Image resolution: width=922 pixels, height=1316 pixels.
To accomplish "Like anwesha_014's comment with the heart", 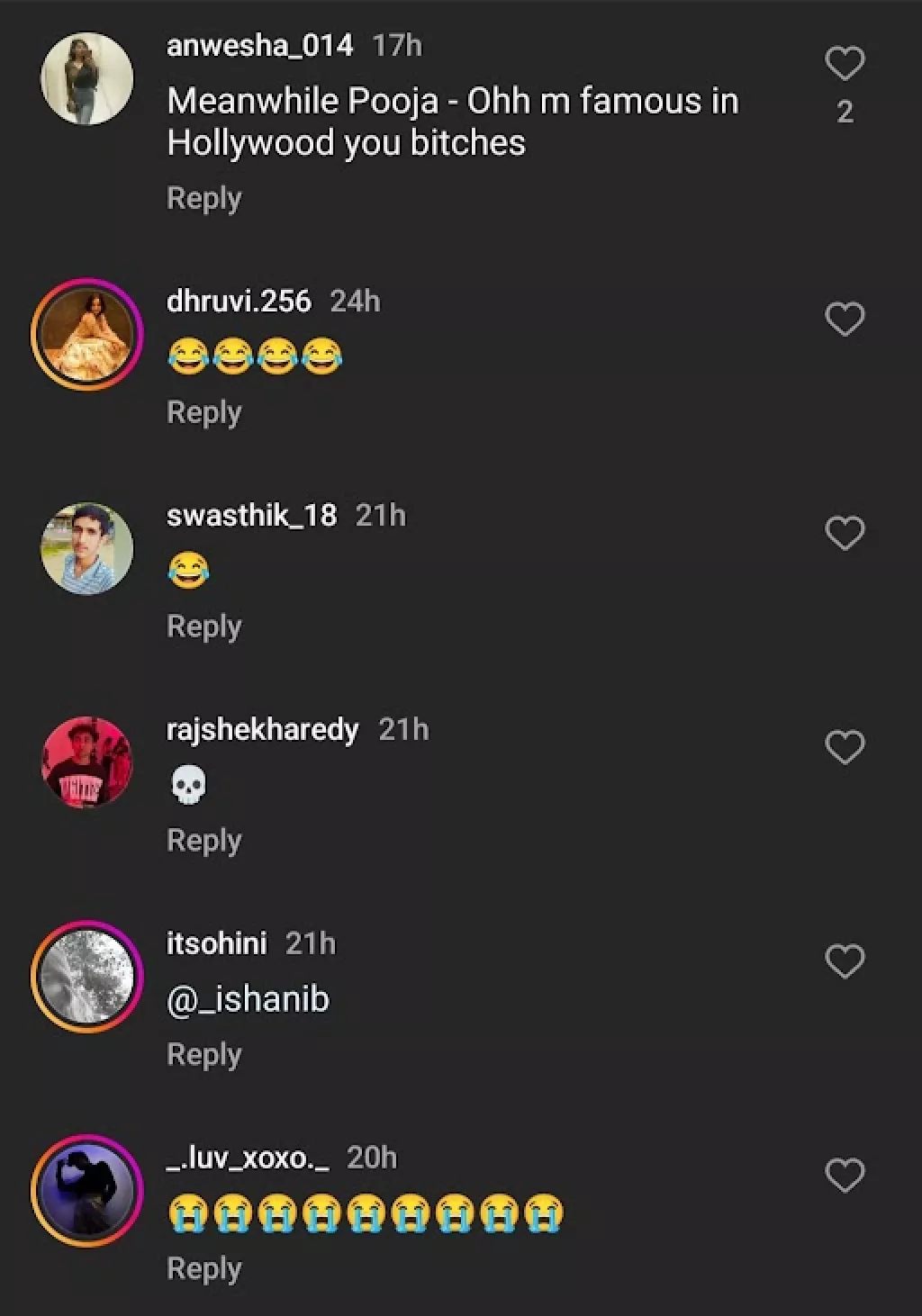I will [x=845, y=64].
